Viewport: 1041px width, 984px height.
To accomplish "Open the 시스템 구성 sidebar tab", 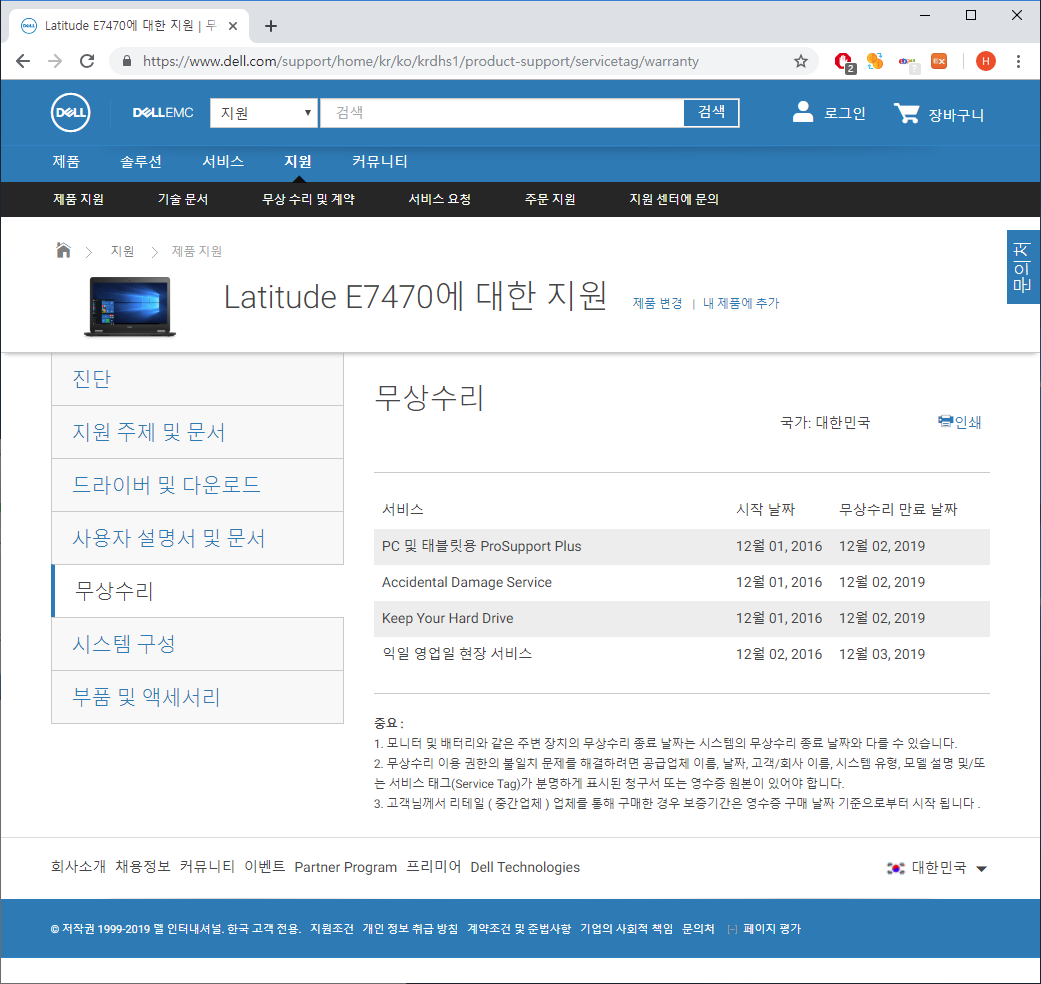I will (x=197, y=644).
